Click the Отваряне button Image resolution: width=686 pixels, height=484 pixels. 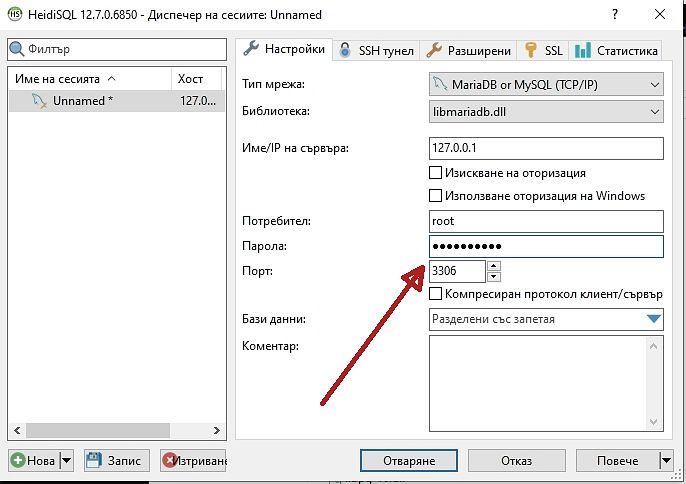click(409, 460)
